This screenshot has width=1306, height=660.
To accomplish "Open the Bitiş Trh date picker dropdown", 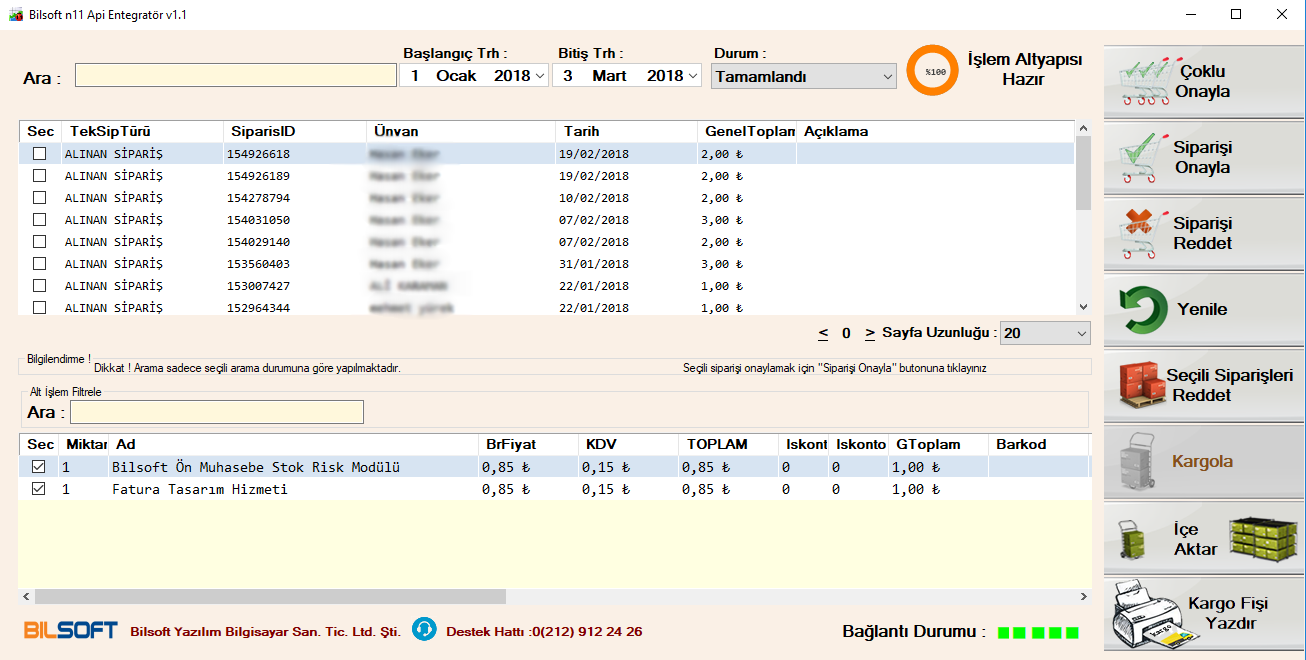I will (693, 76).
